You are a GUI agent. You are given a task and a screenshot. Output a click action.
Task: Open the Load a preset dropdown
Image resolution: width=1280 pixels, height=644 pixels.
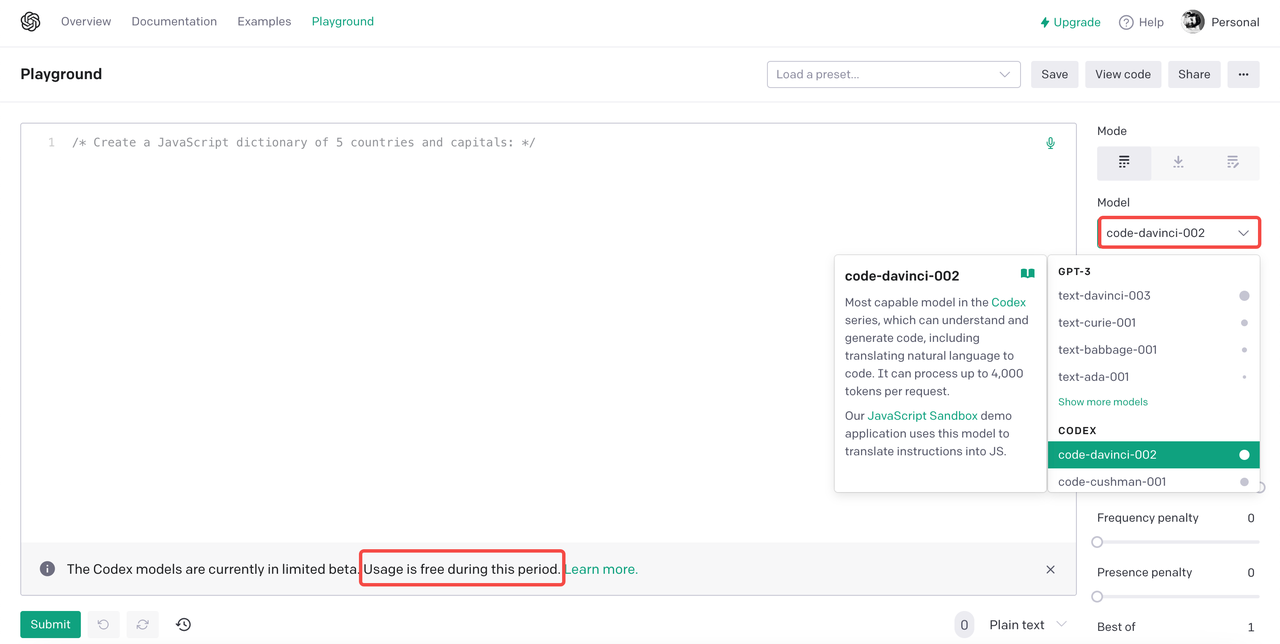[893, 74]
